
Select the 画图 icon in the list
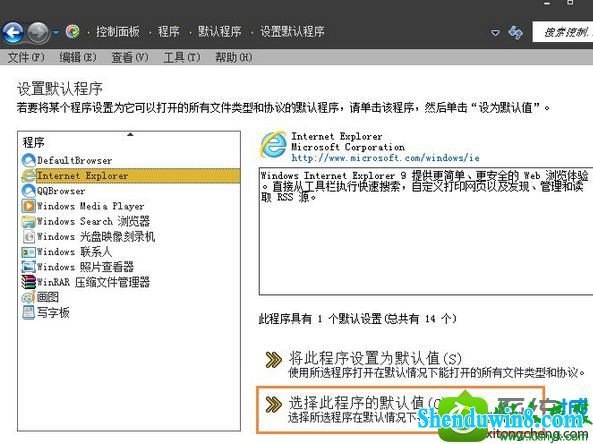coord(29,297)
